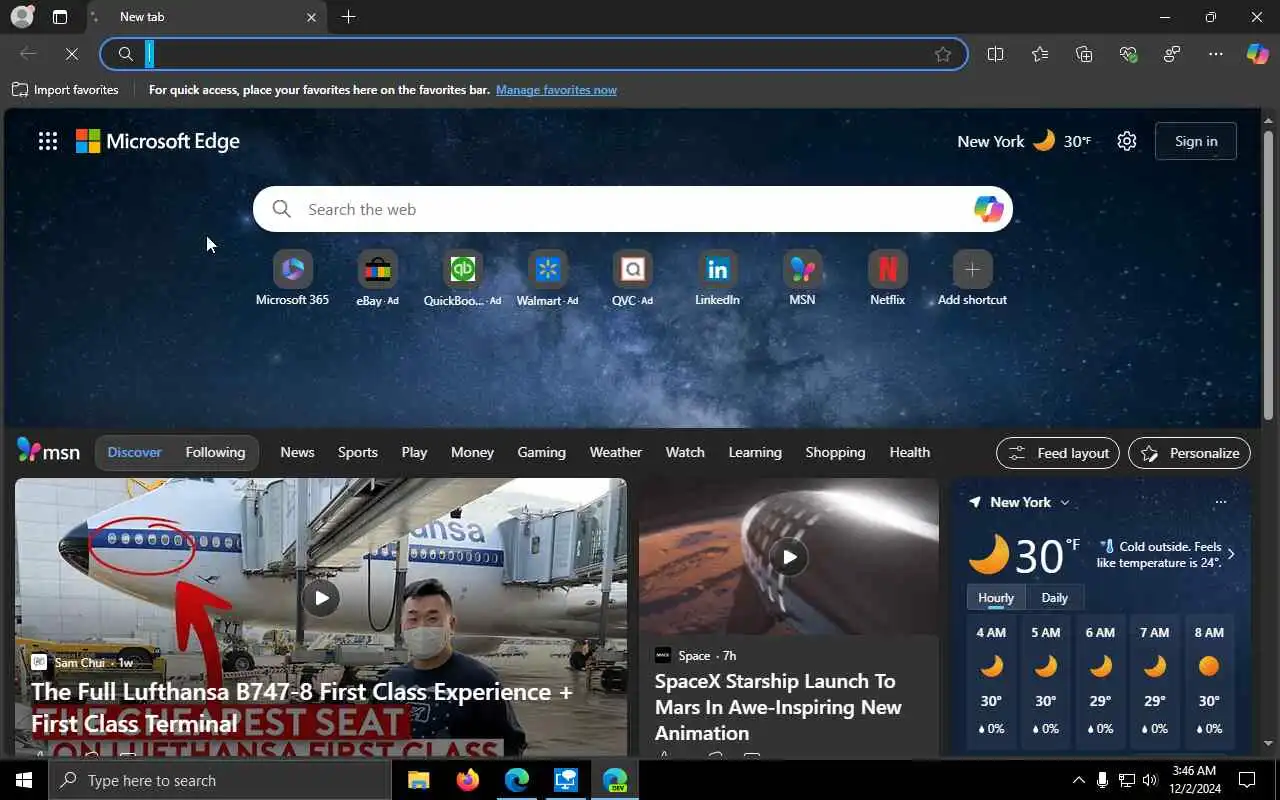Open page settings gear

click(1127, 141)
